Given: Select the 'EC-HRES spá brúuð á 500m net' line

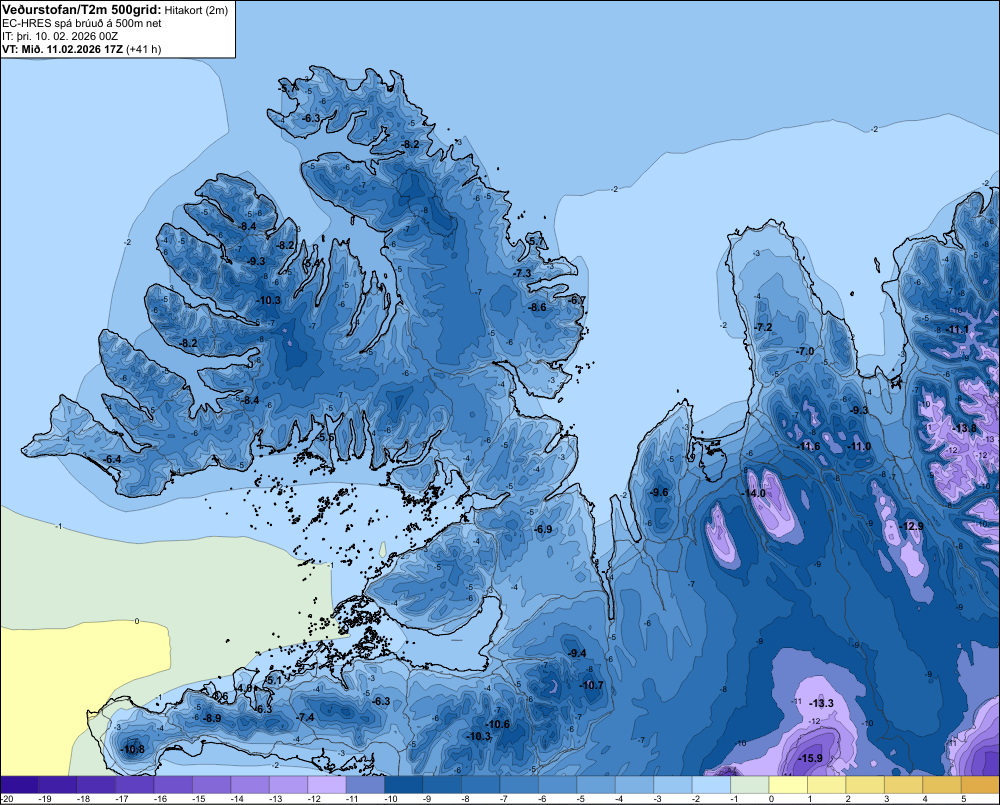Looking at the screenshot, I should tap(82, 23).
